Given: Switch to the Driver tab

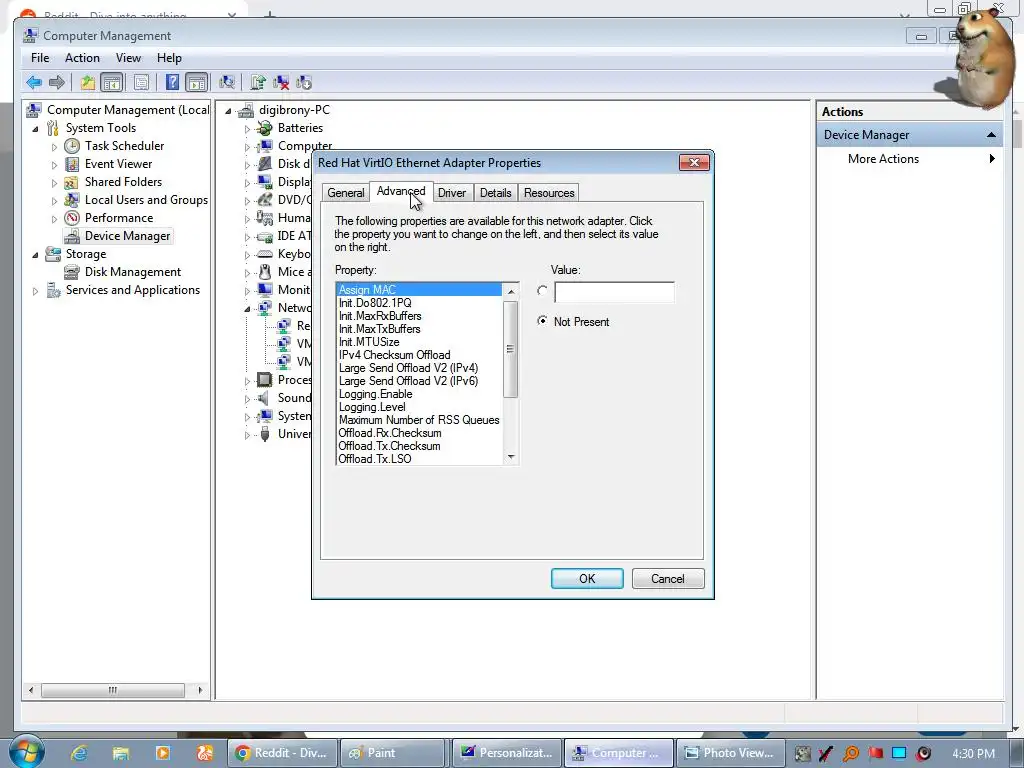Looking at the screenshot, I should tap(452, 193).
